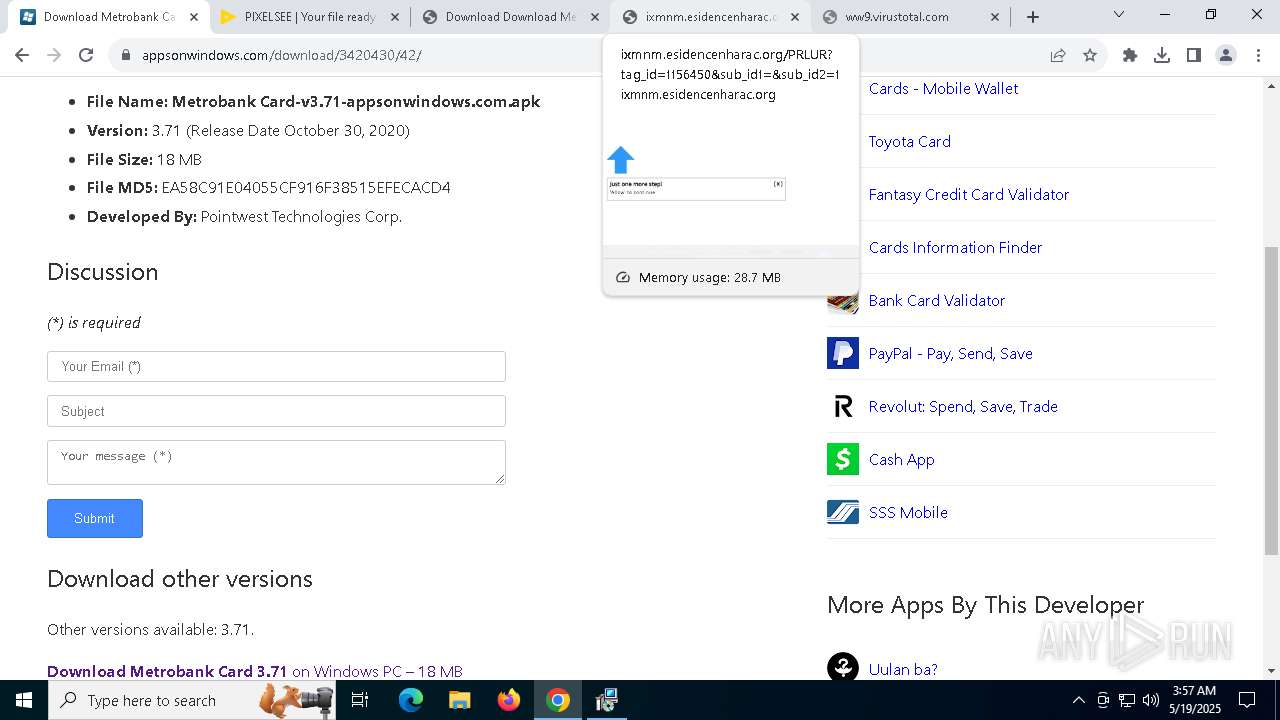
Task: Open Cash App link
Action: pos(902,459)
